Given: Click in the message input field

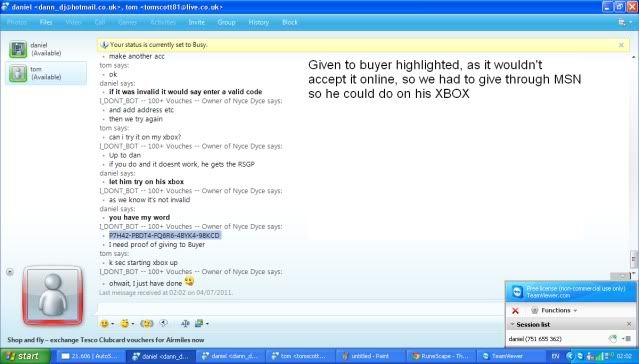Looking at the screenshot, I should (301, 309).
